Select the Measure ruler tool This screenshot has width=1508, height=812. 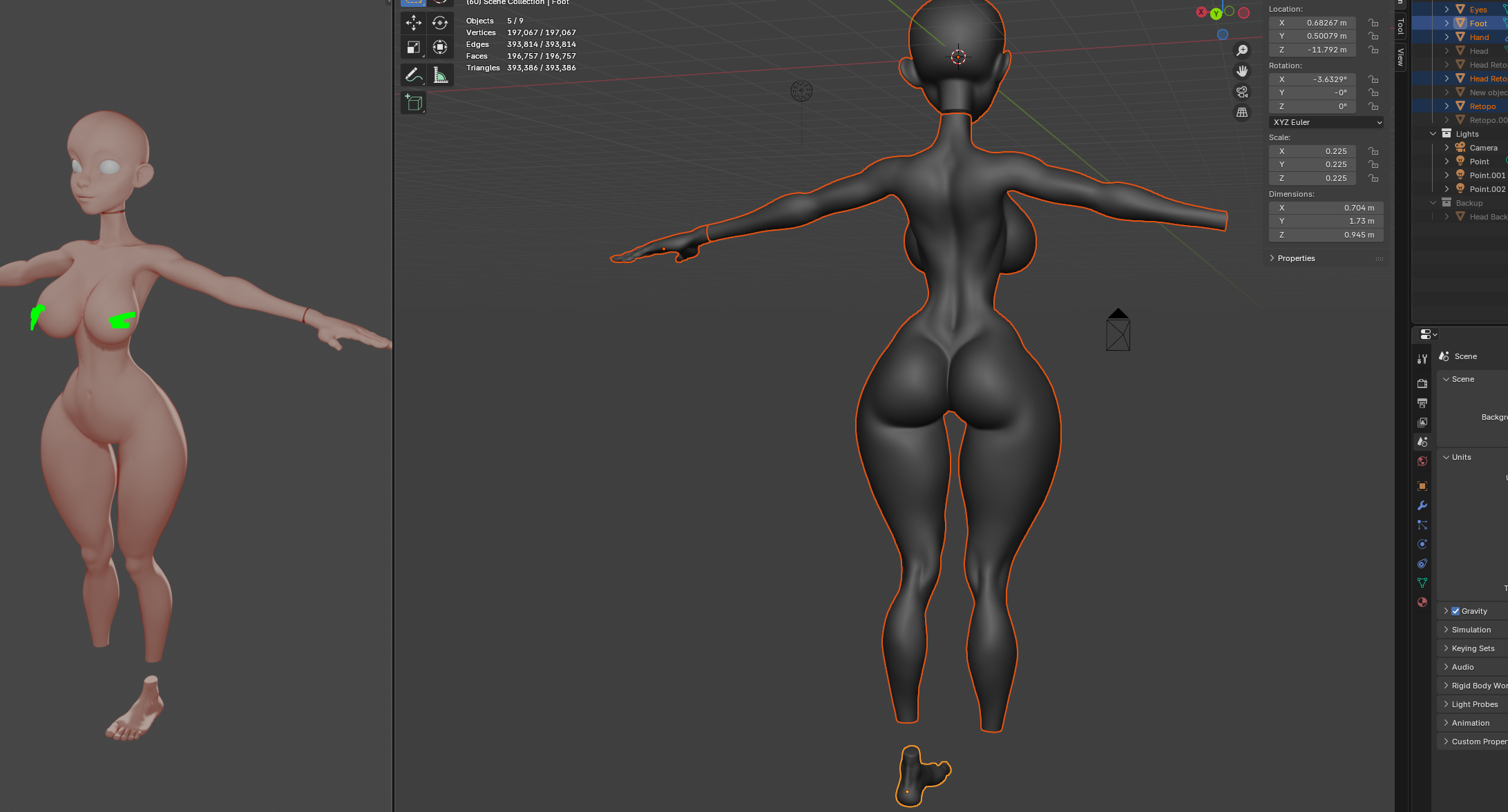(x=440, y=75)
